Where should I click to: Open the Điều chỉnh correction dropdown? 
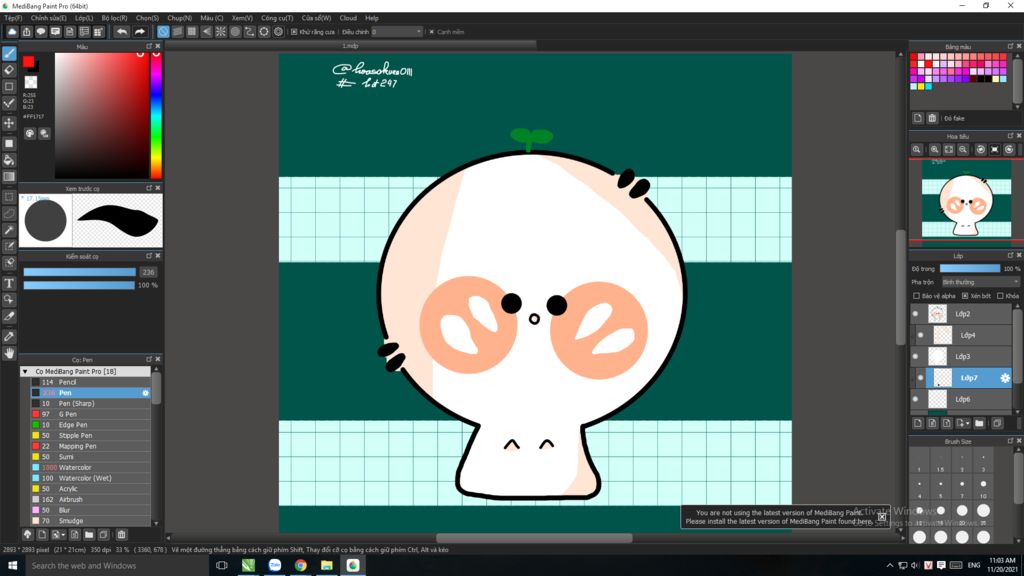click(x=397, y=31)
